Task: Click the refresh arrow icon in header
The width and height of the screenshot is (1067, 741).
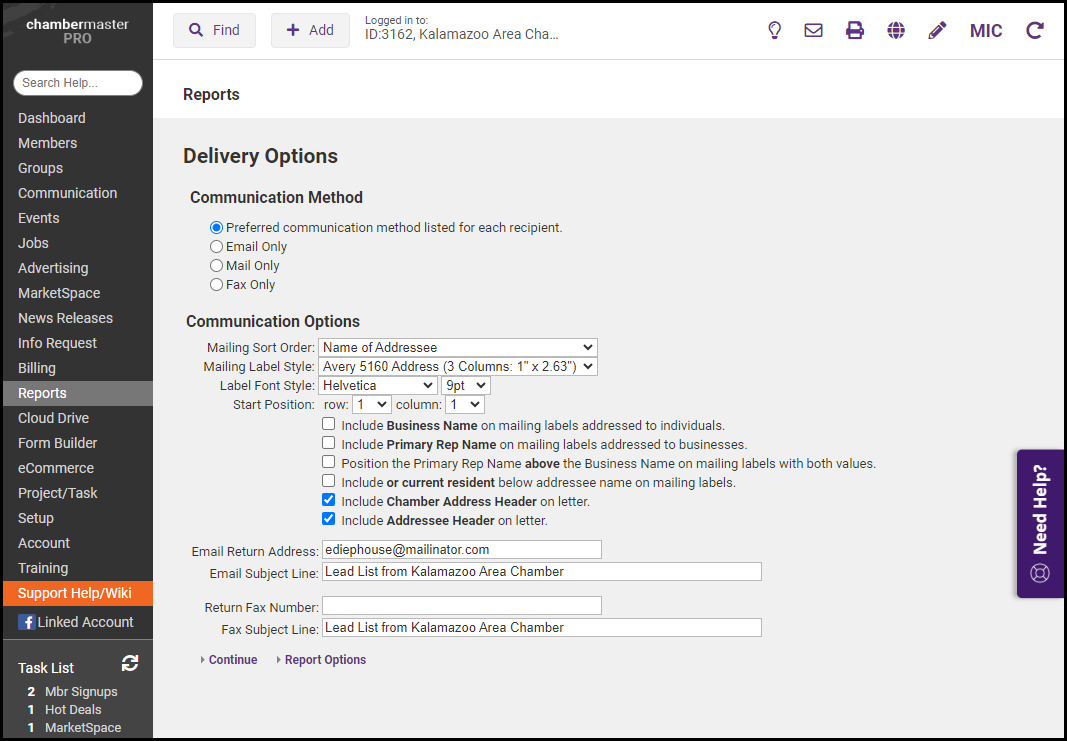Action: pyautogui.click(x=1035, y=30)
